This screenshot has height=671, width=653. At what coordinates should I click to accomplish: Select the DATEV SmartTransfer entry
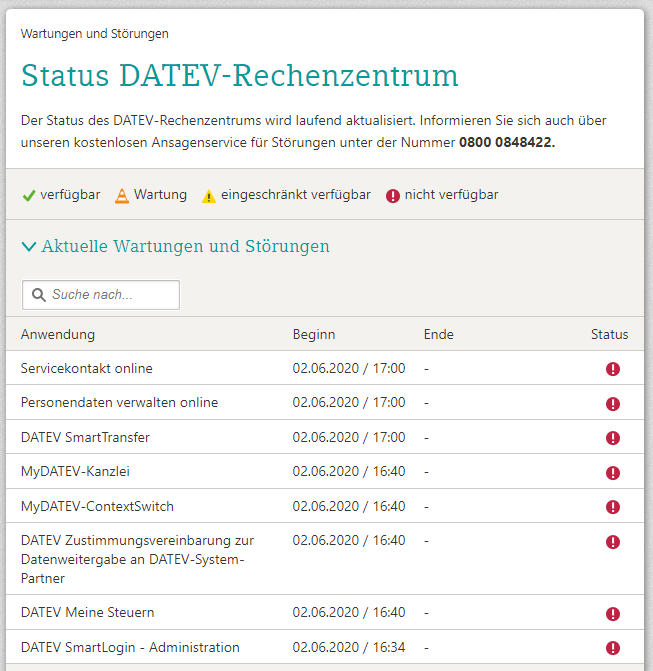[x=85, y=437]
